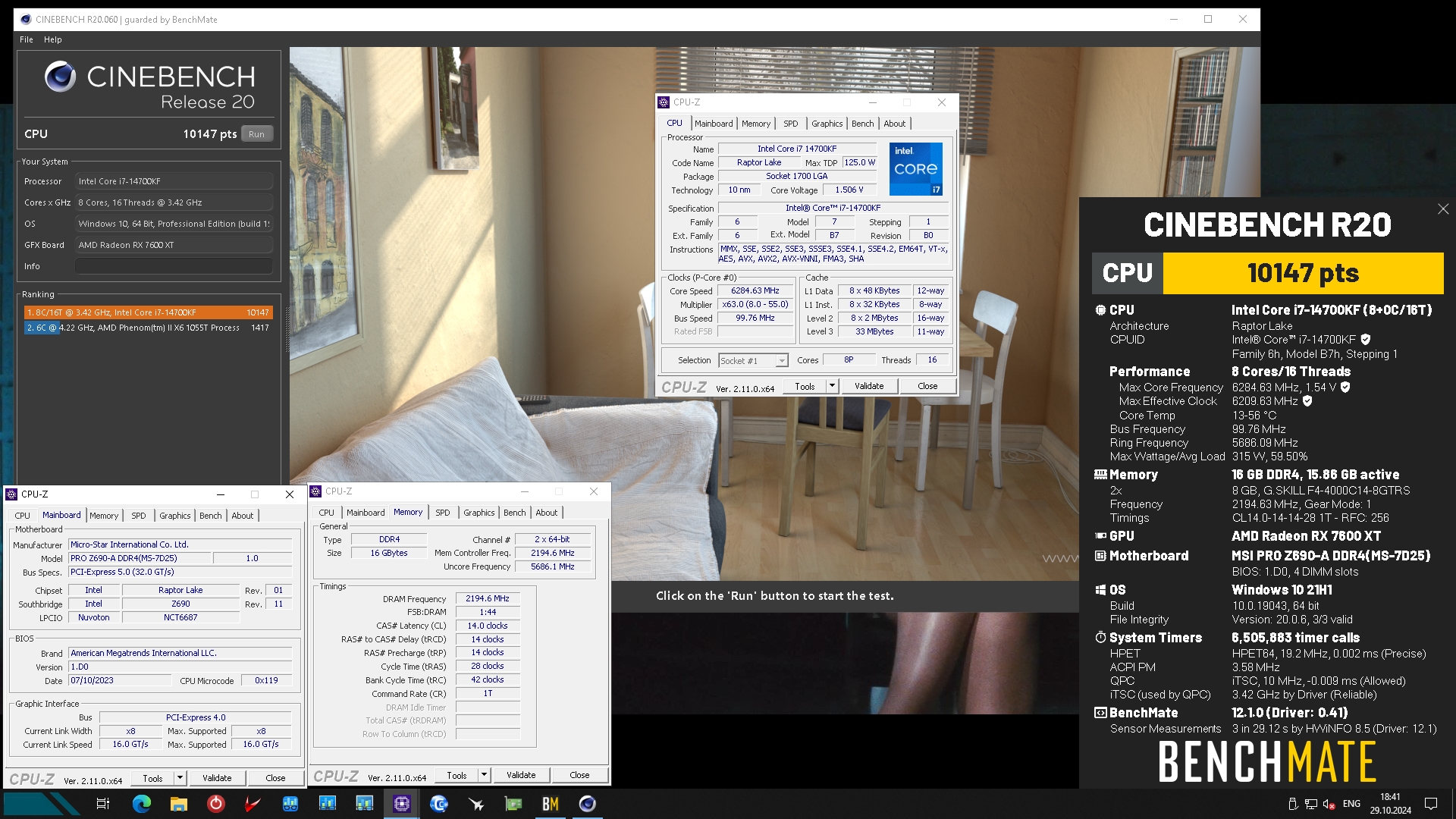Click Validate in CPU-Z Mainboard window

[x=217, y=778]
